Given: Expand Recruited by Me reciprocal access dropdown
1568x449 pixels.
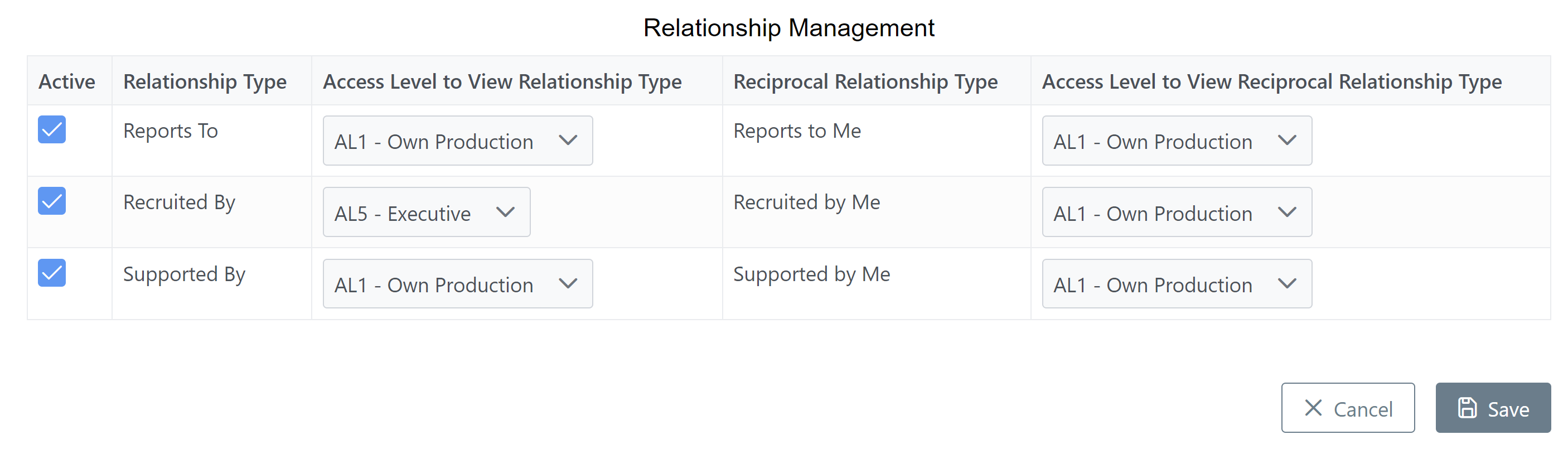Looking at the screenshot, I should coord(1177,212).
